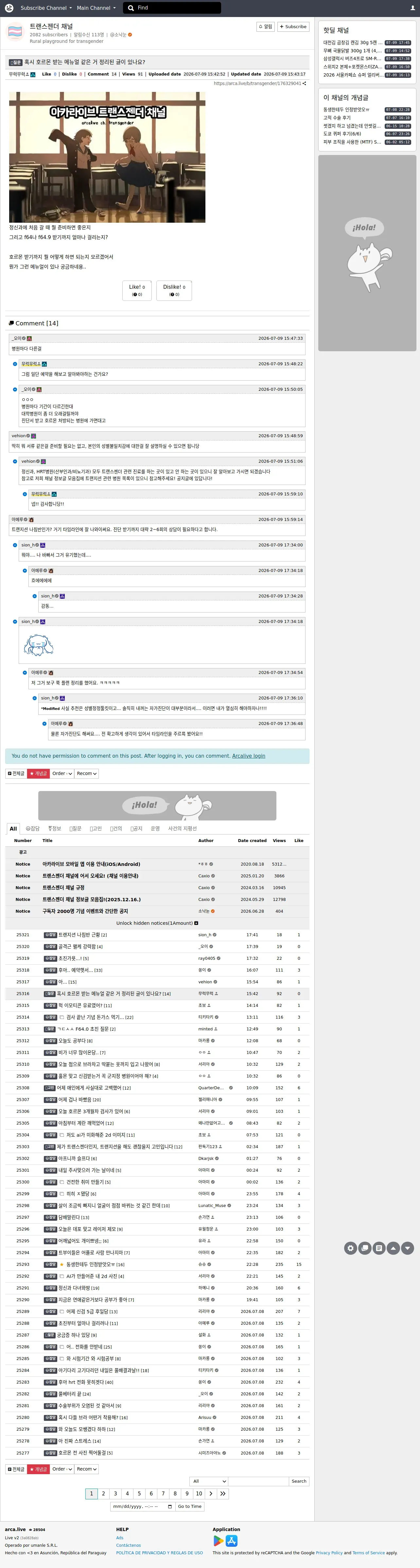
Task: Click the bottom search text field
Action: click(x=258, y=1481)
